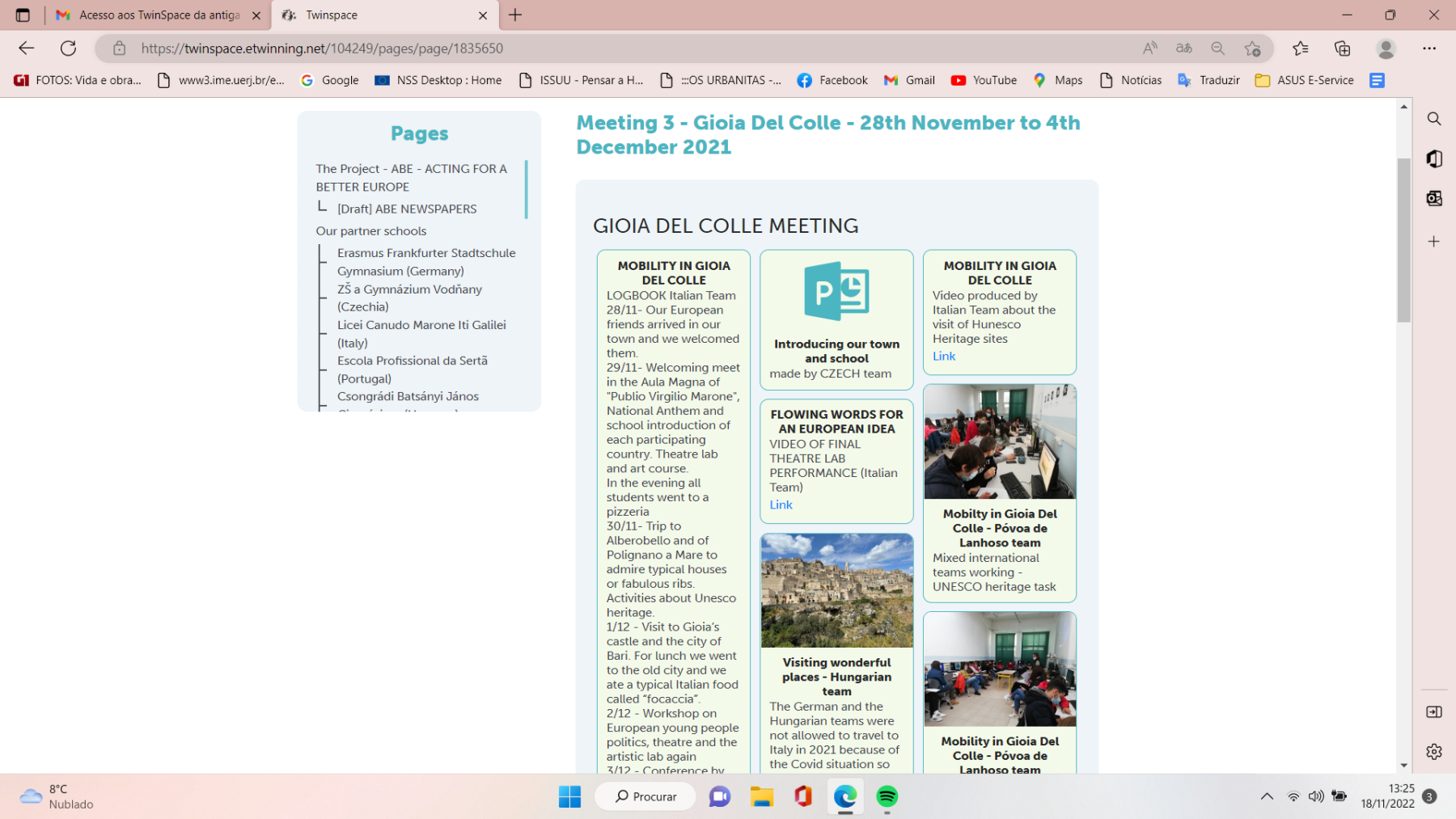Screen dimensions: 1456x819
Task: Open the Traduzir bookmark
Action: 1208,80
